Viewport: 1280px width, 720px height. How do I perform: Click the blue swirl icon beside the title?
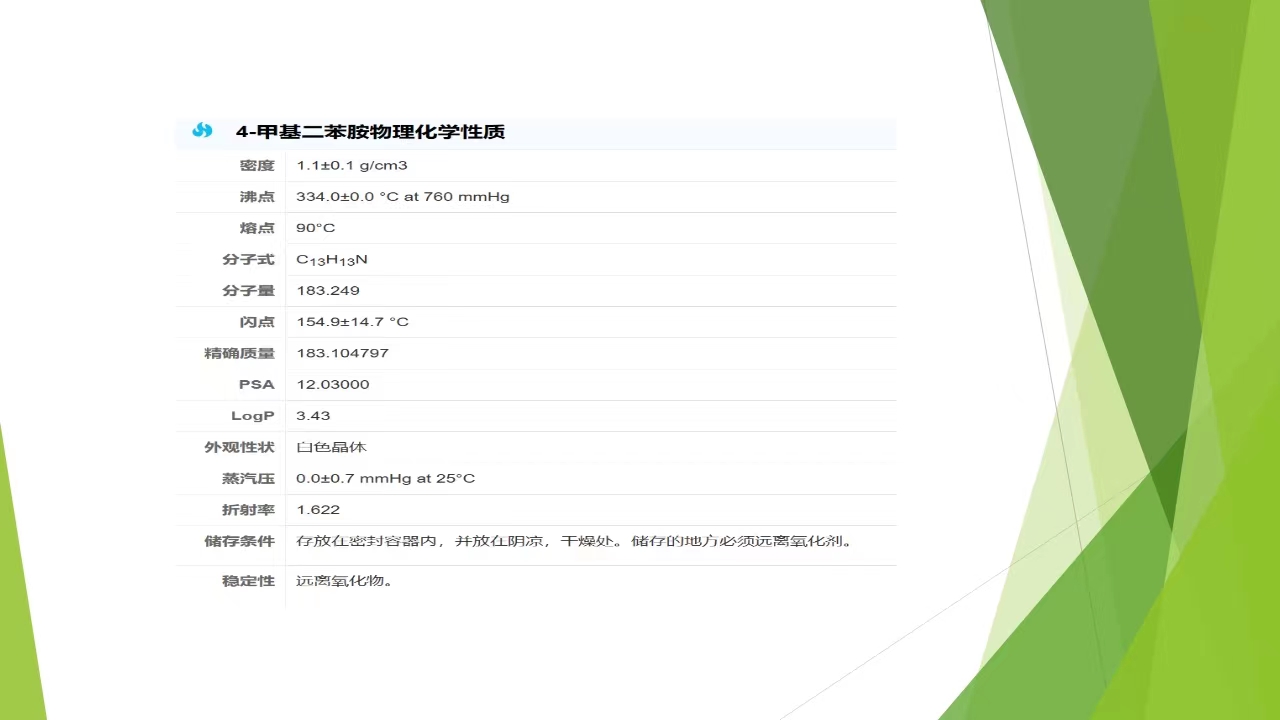point(202,131)
